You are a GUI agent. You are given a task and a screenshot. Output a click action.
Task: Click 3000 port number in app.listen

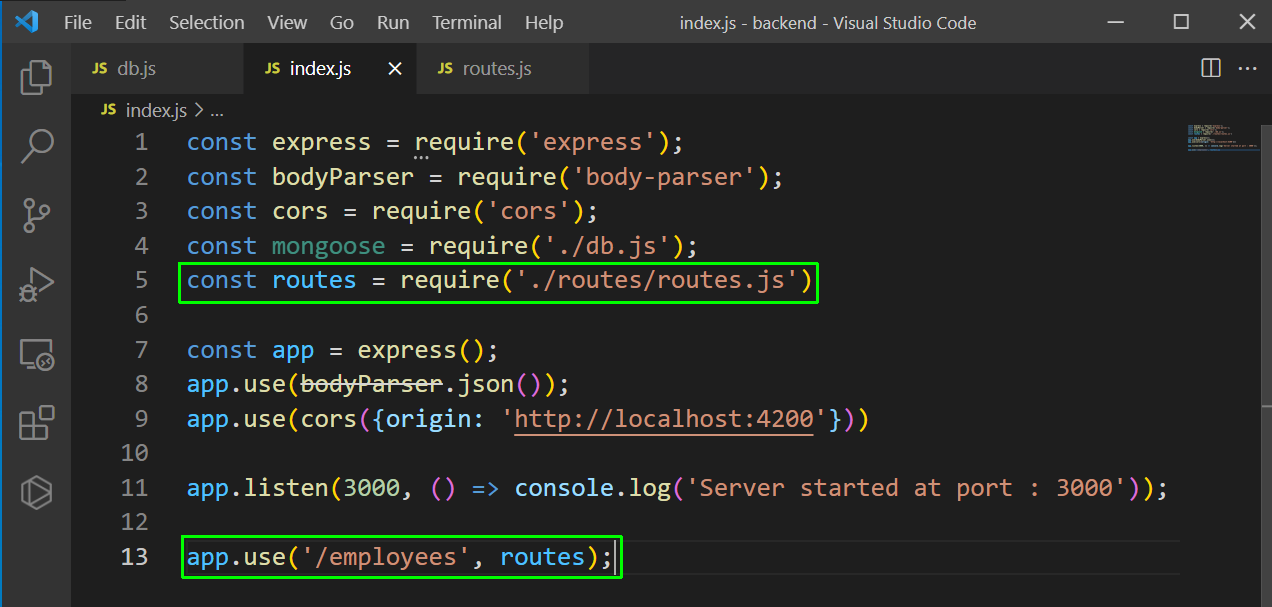coord(372,488)
